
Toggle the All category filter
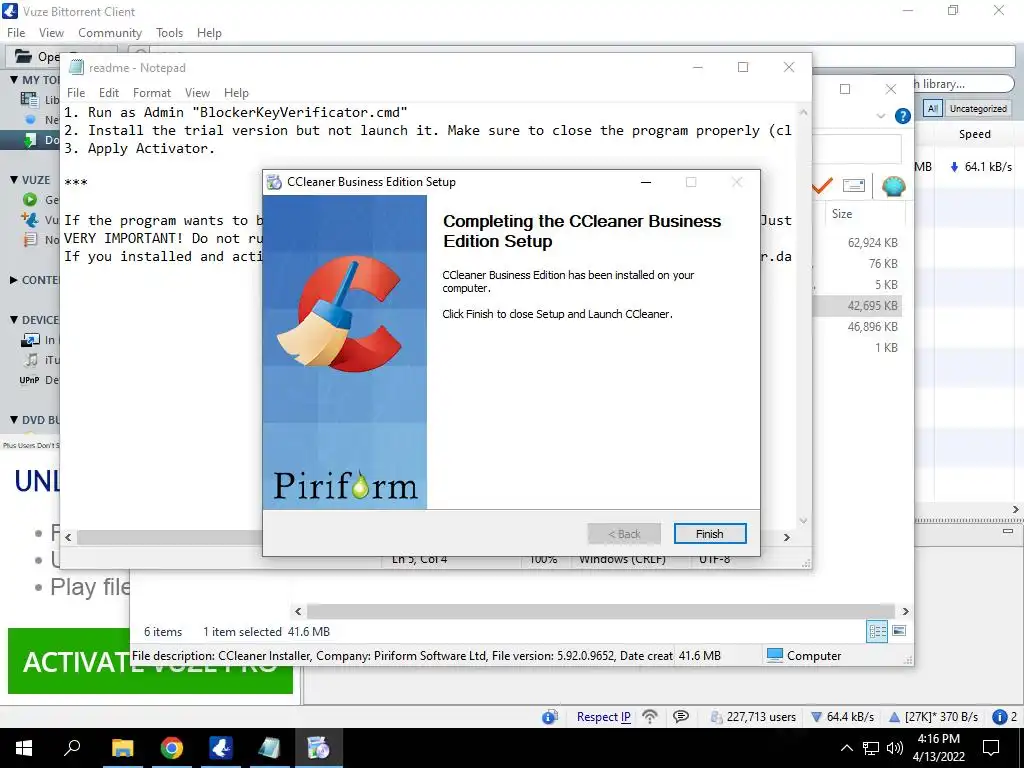click(933, 108)
